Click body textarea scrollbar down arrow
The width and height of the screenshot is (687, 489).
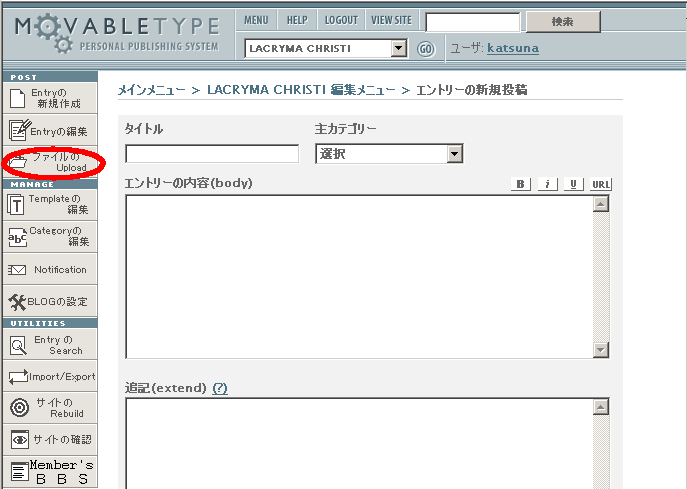coord(600,349)
